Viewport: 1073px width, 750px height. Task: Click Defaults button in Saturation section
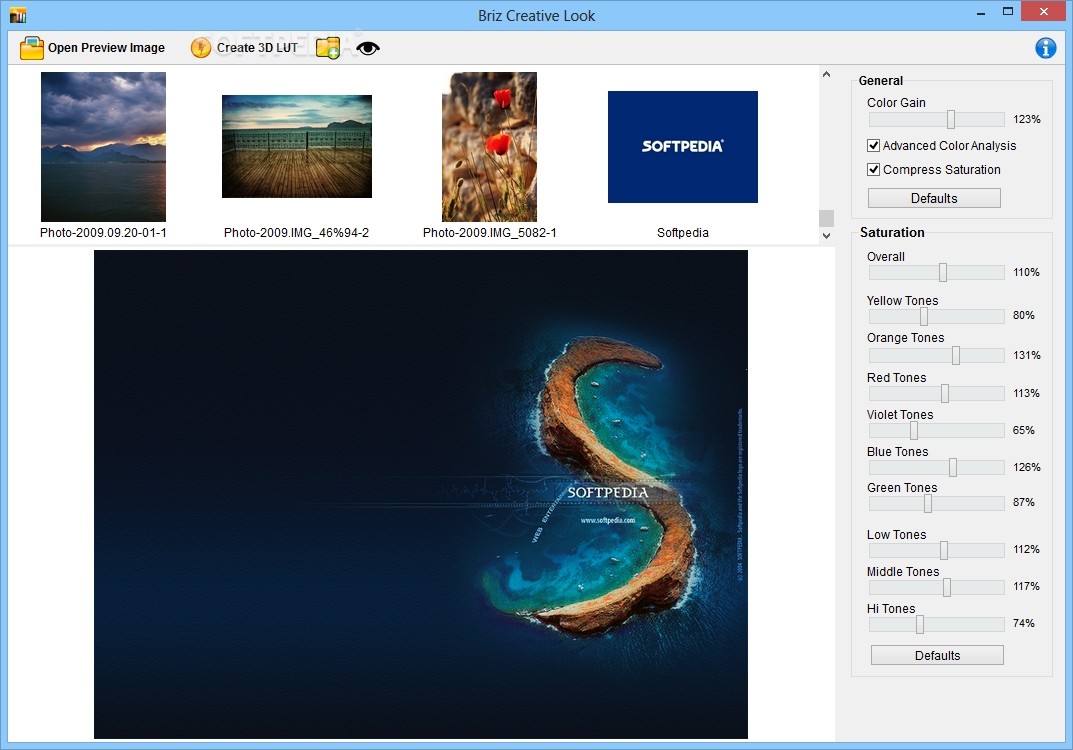pos(937,655)
